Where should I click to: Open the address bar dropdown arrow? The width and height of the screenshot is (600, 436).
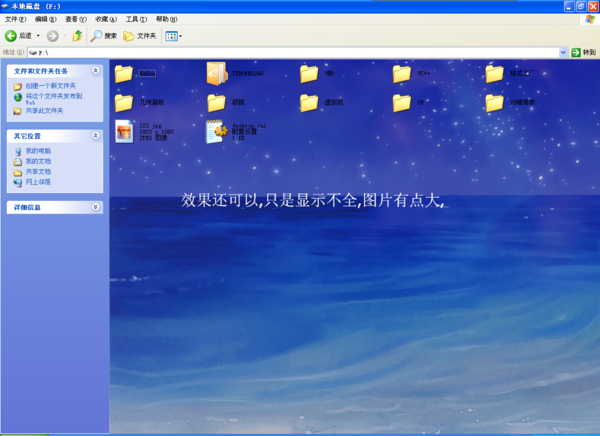563,52
